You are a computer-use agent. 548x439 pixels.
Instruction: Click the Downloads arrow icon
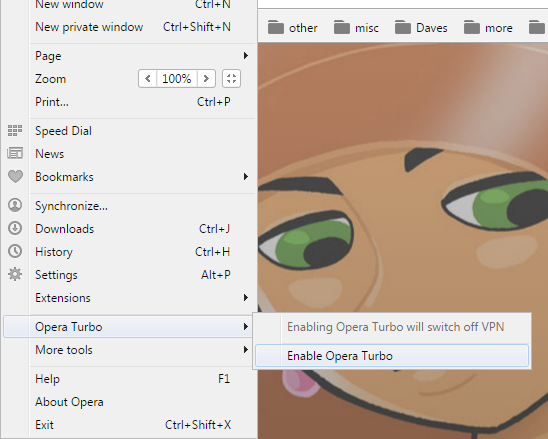[x=15, y=228]
